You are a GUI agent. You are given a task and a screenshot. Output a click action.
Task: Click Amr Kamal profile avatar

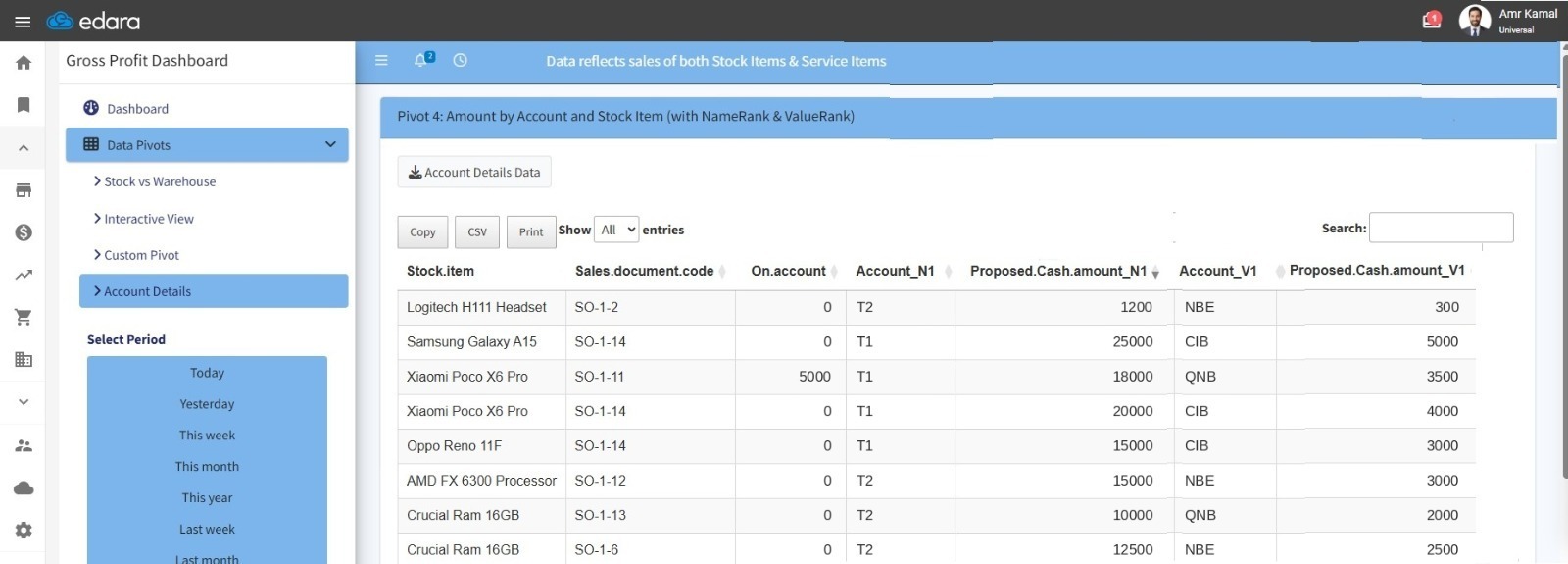(1474, 20)
